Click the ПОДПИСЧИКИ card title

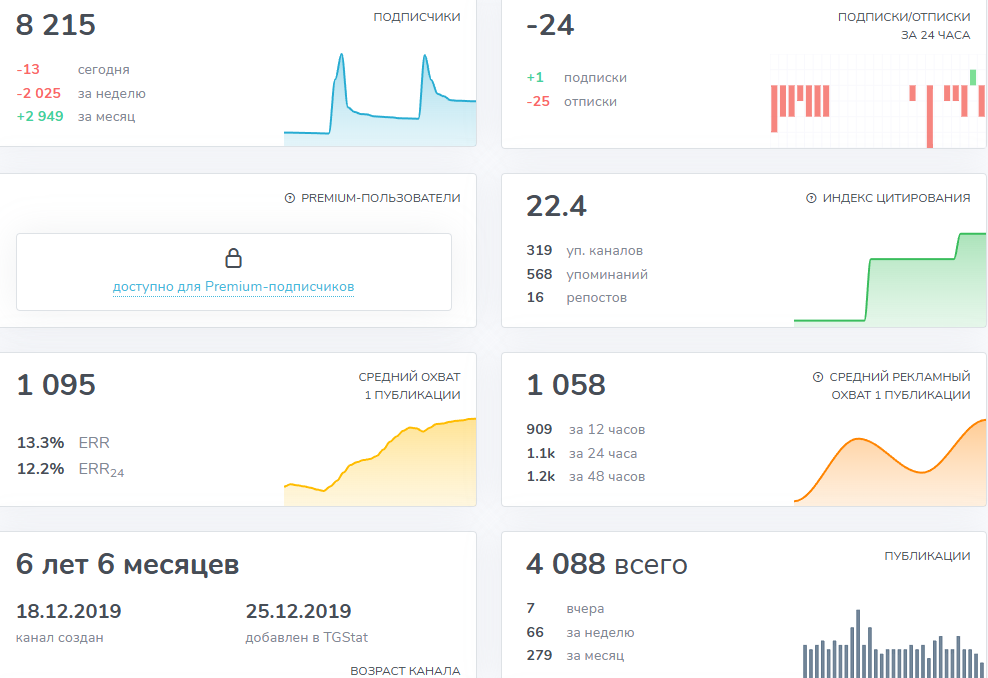pyautogui.click(x=416, y=17)
